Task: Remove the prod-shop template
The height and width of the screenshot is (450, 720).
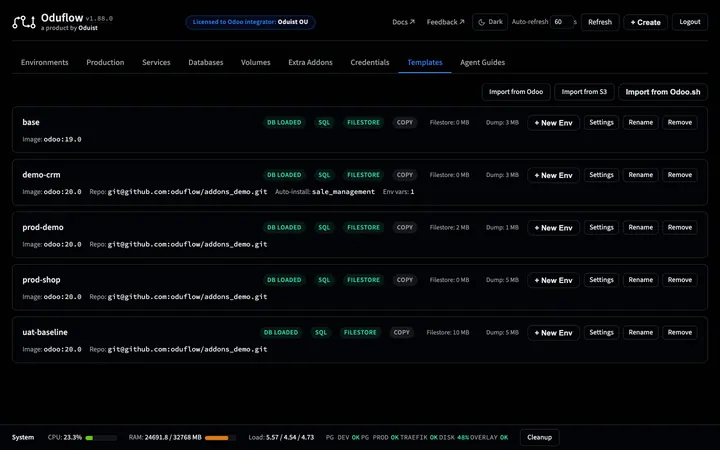Action: tap(680, 280)
